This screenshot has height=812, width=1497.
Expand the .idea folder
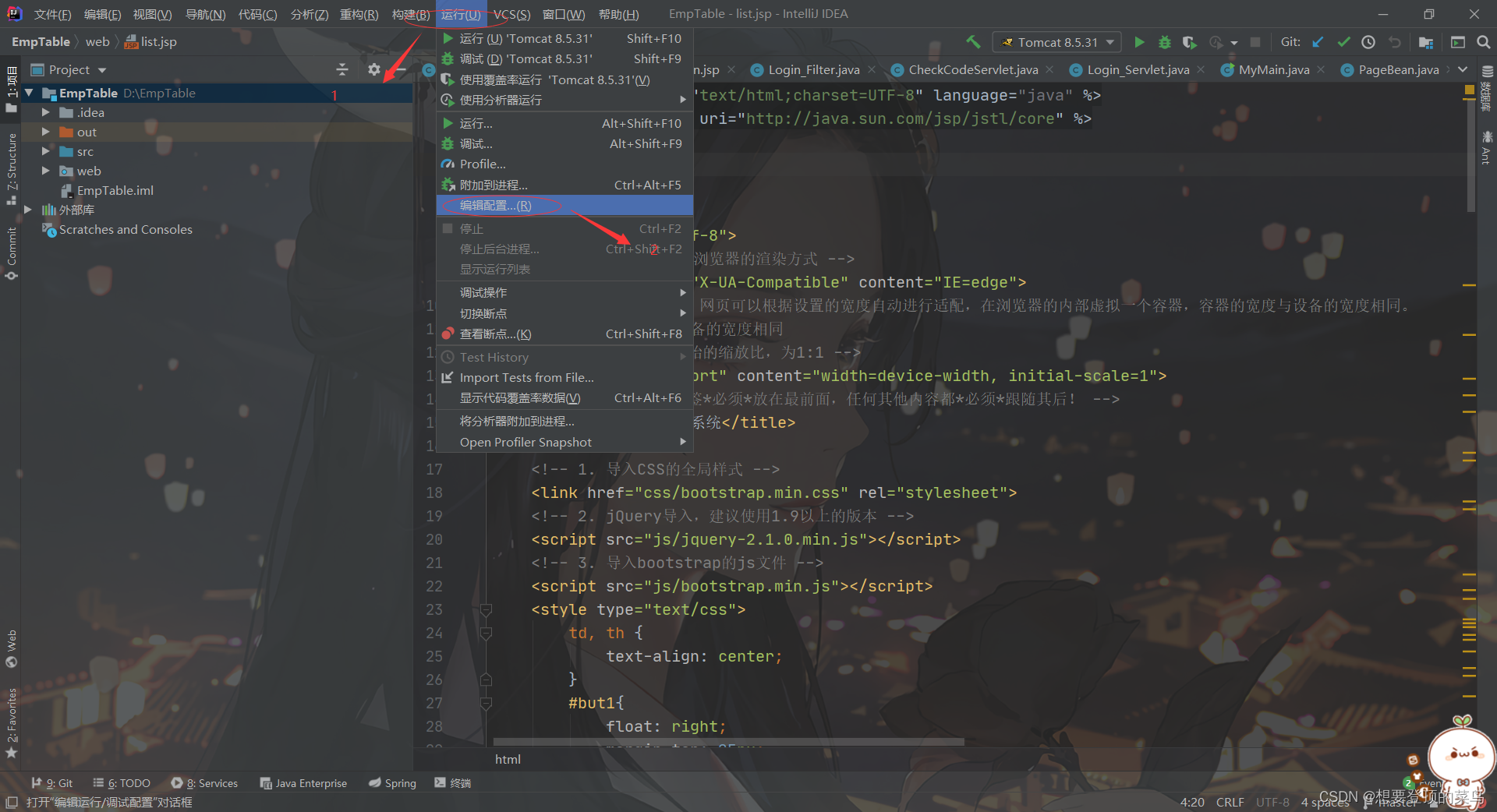click(x=46, y=112)
